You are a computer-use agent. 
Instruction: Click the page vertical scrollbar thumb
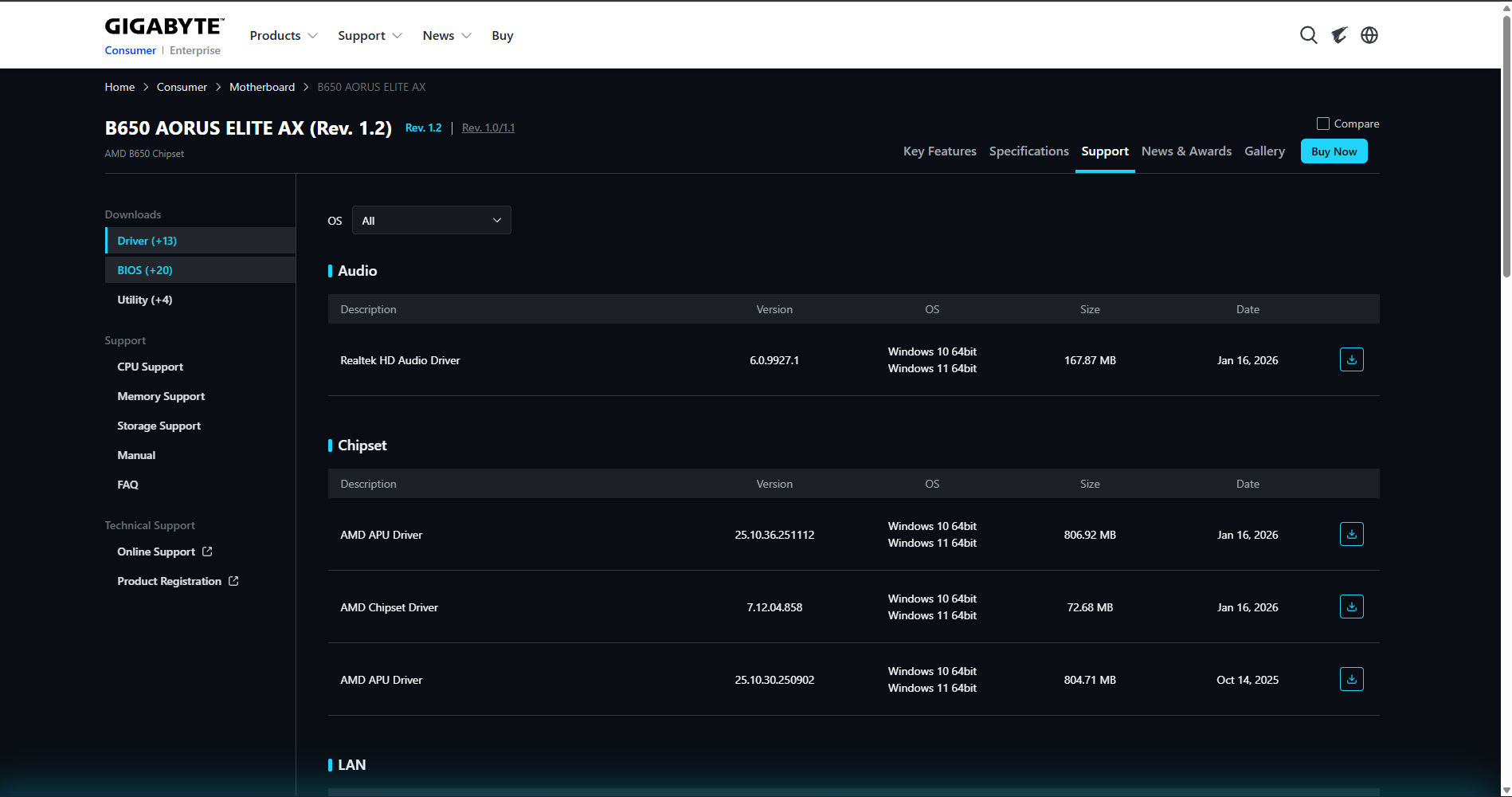(x=1506, y=147)
